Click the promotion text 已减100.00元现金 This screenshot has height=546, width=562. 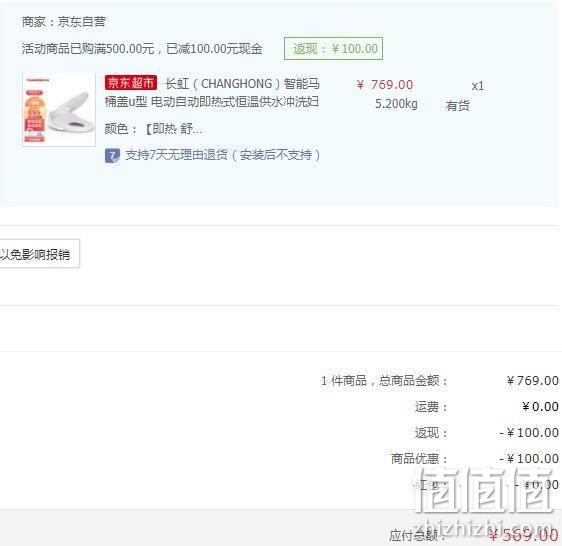tap(214, 49)
